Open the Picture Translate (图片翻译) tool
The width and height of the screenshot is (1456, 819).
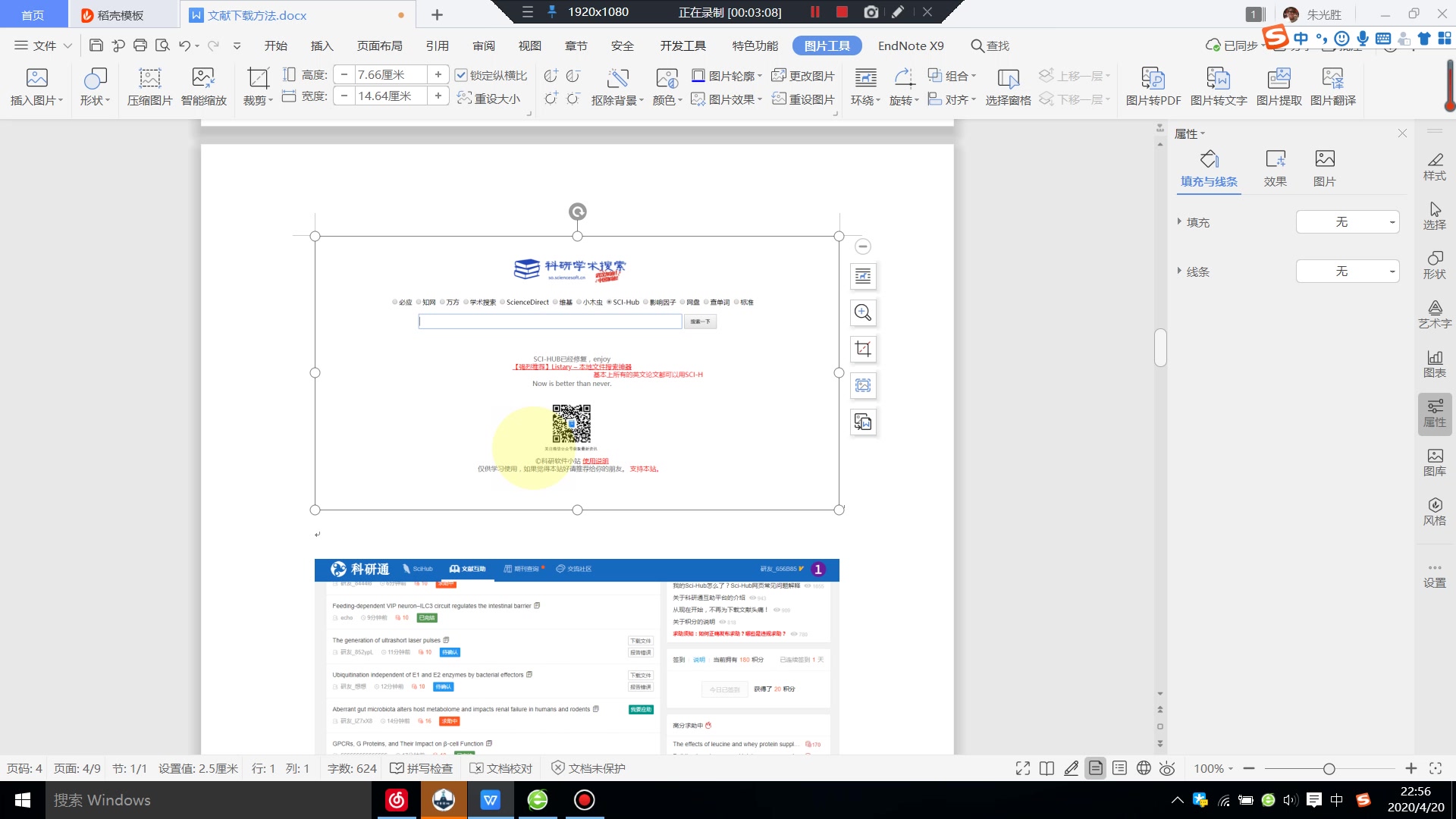1332,86
